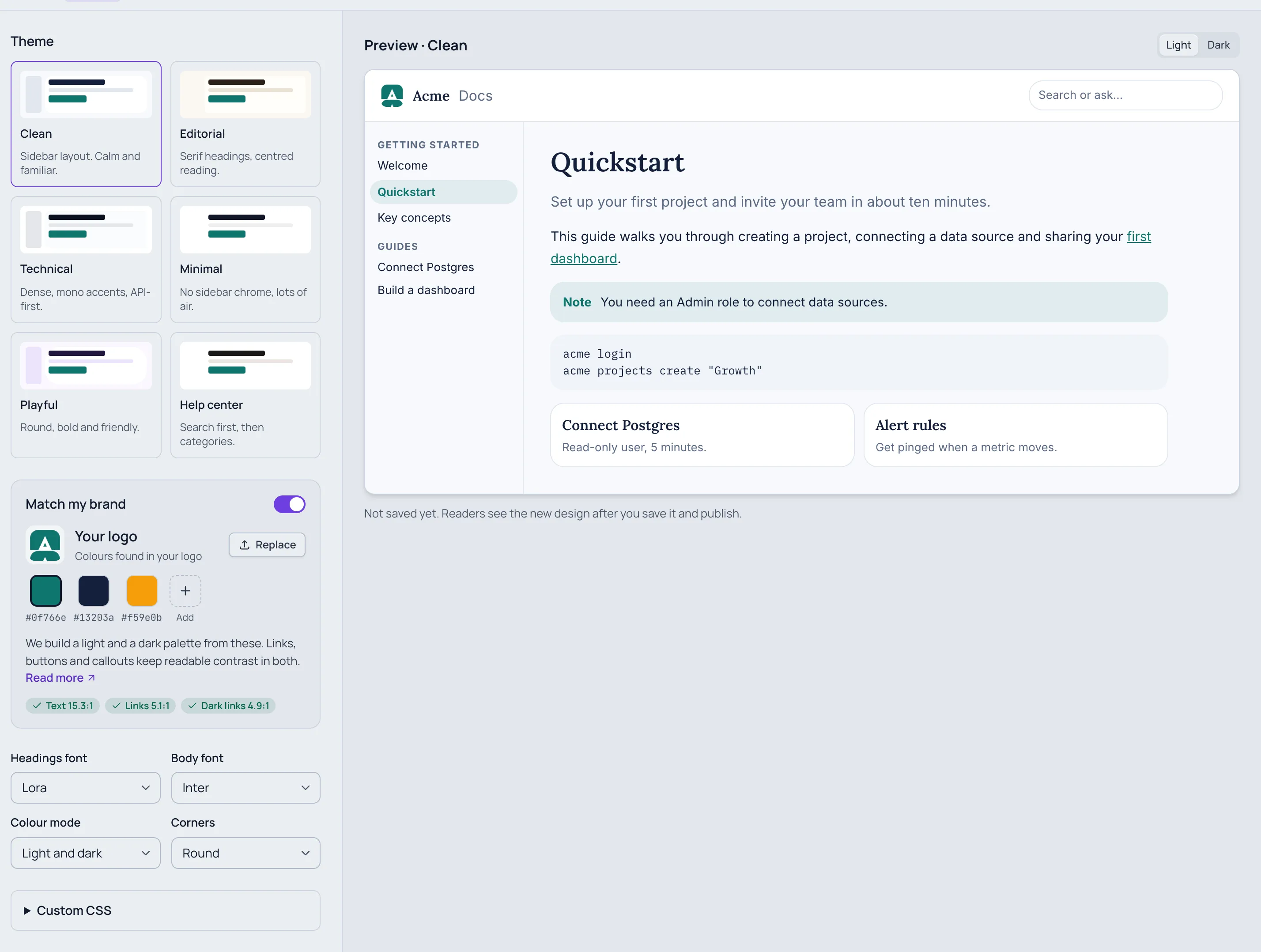The width and height of the screenshot is (1261, 952).
Task: Select the Clean theme card
Action: 86,124
